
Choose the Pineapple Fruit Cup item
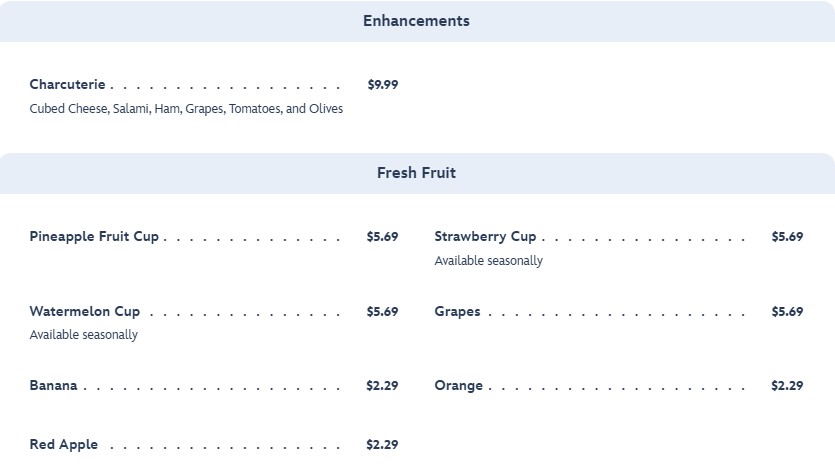coord(94,237)
